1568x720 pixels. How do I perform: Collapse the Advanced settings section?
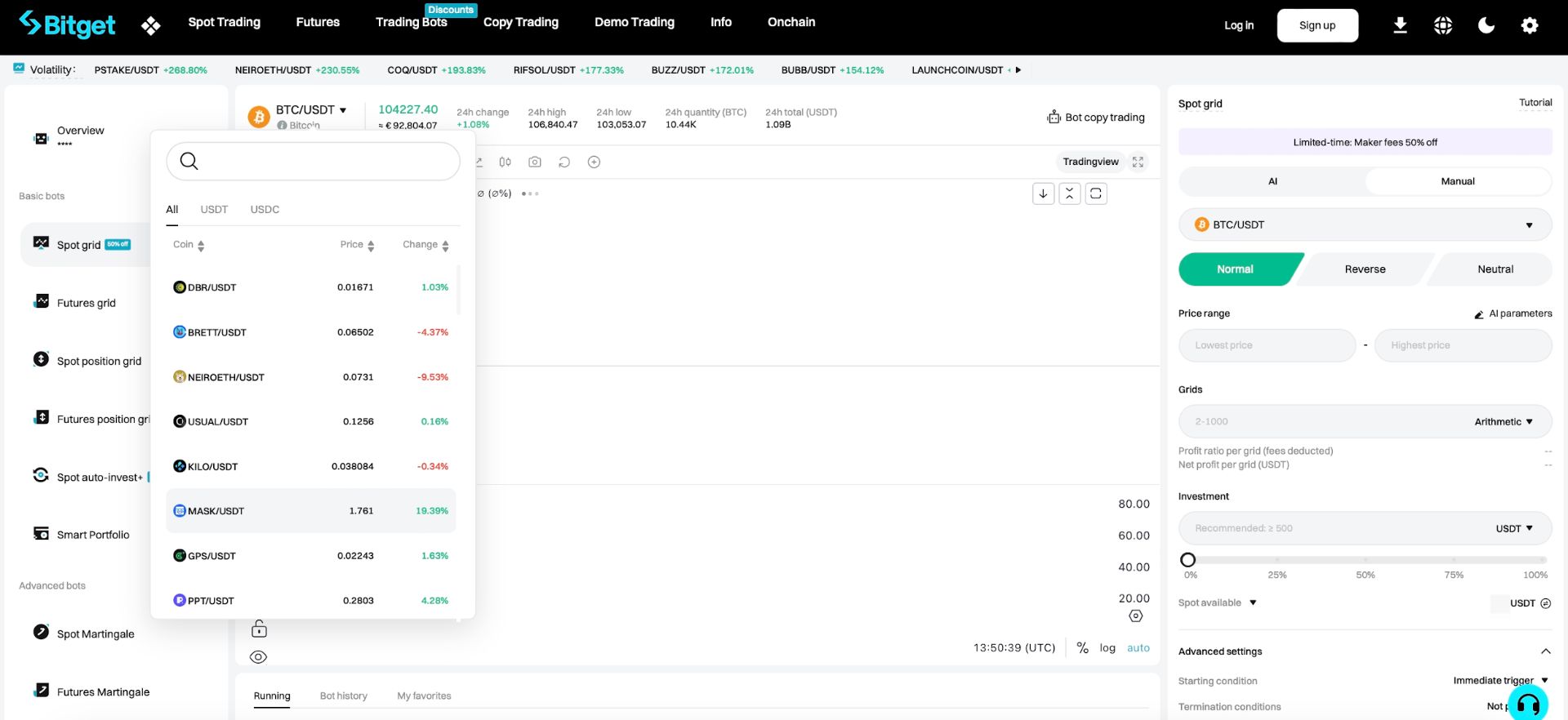tap(1545, 651)
